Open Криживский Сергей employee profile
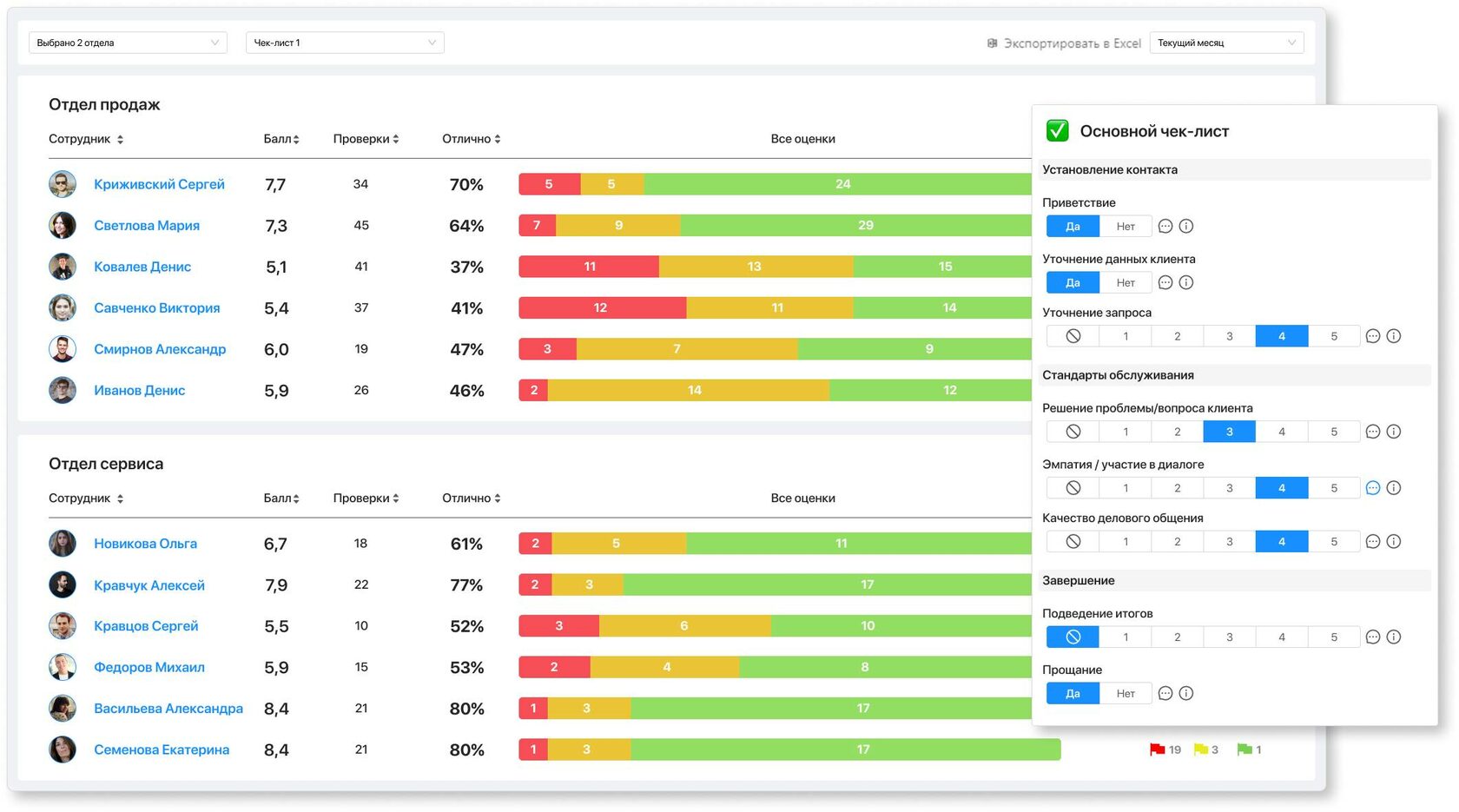 coord(159,184)
